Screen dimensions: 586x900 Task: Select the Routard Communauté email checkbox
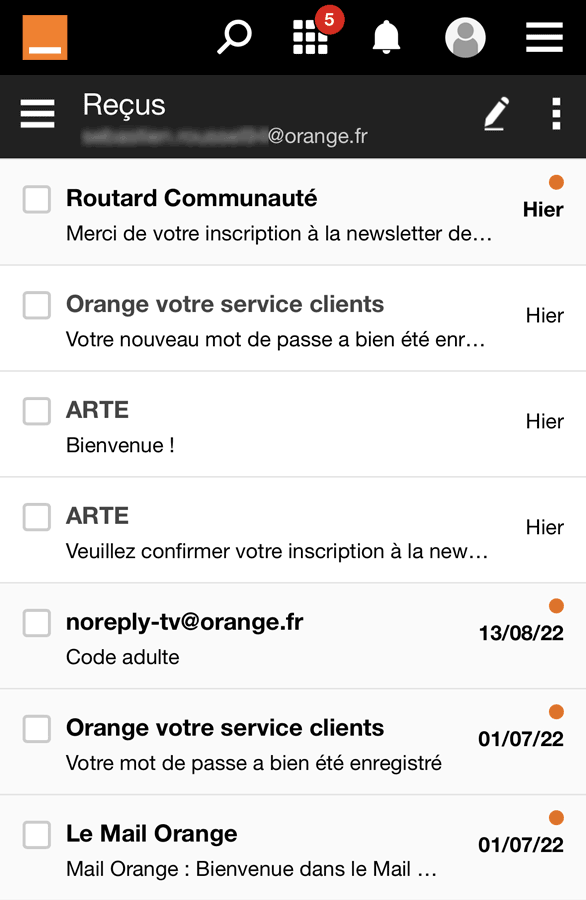tap(37, 199)
